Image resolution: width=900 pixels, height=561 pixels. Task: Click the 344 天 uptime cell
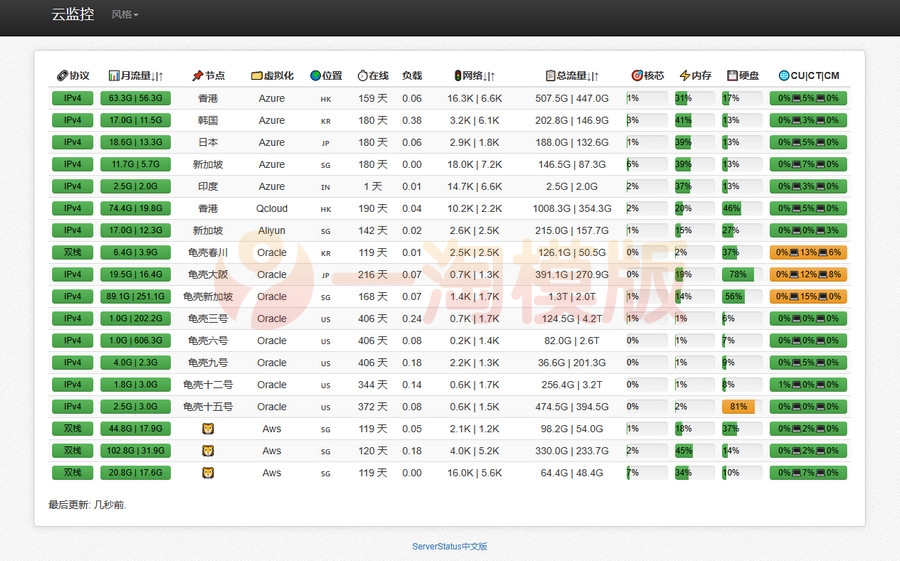click(x=373, y=385)
